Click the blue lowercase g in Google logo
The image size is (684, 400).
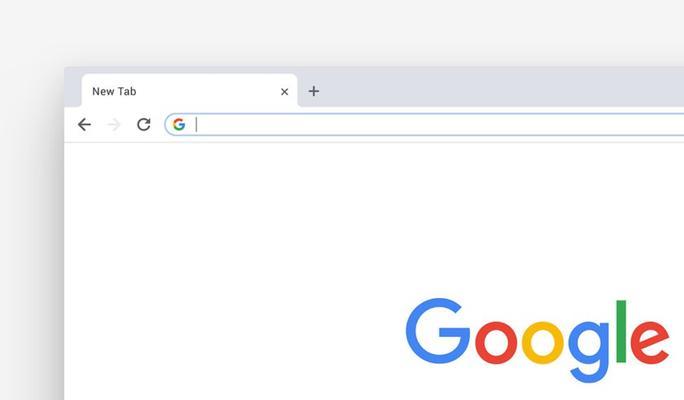pyautogui.click(x=588, y=352)
